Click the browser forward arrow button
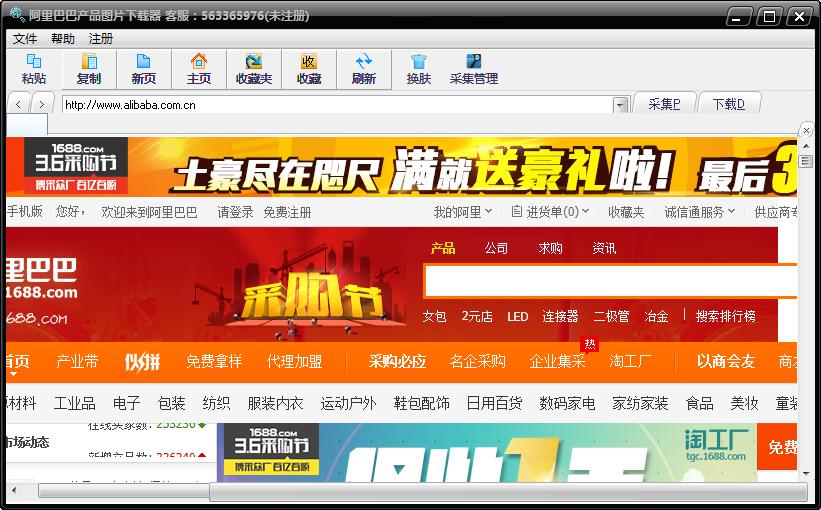The image size is (821, 510). coord(41,104)
